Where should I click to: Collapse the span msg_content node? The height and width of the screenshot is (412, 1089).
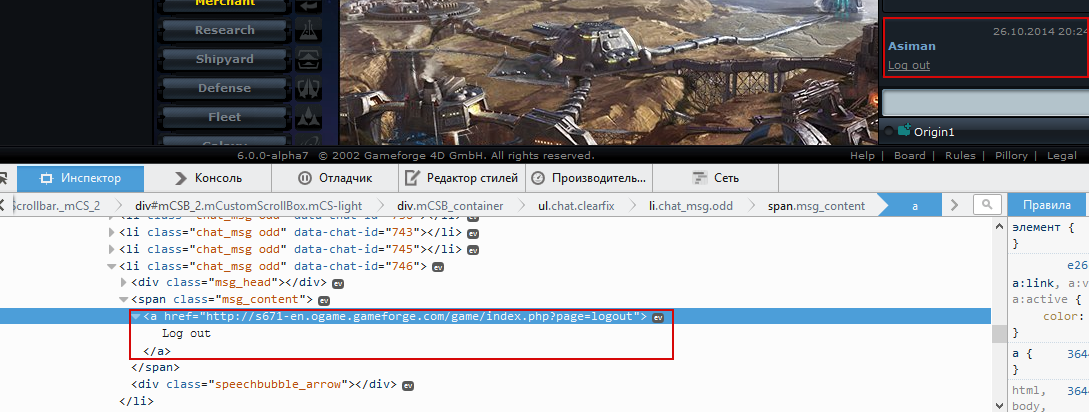[124, 299]
